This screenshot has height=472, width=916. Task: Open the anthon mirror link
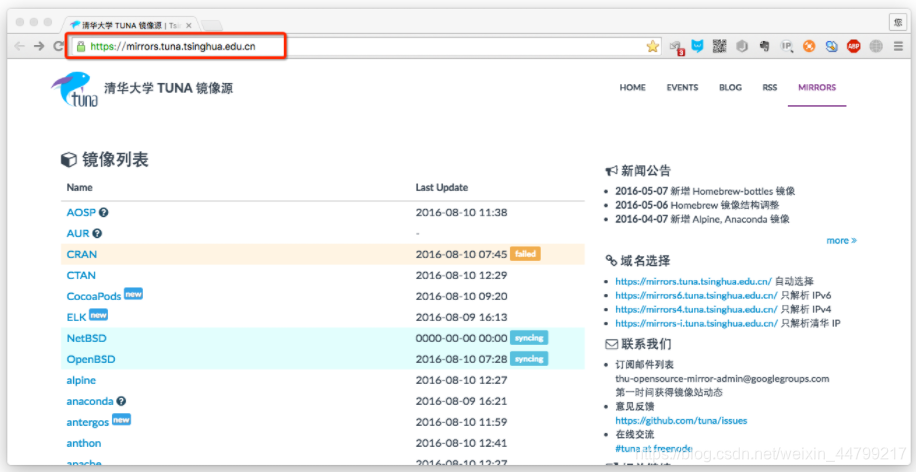[x=84, y=443]
